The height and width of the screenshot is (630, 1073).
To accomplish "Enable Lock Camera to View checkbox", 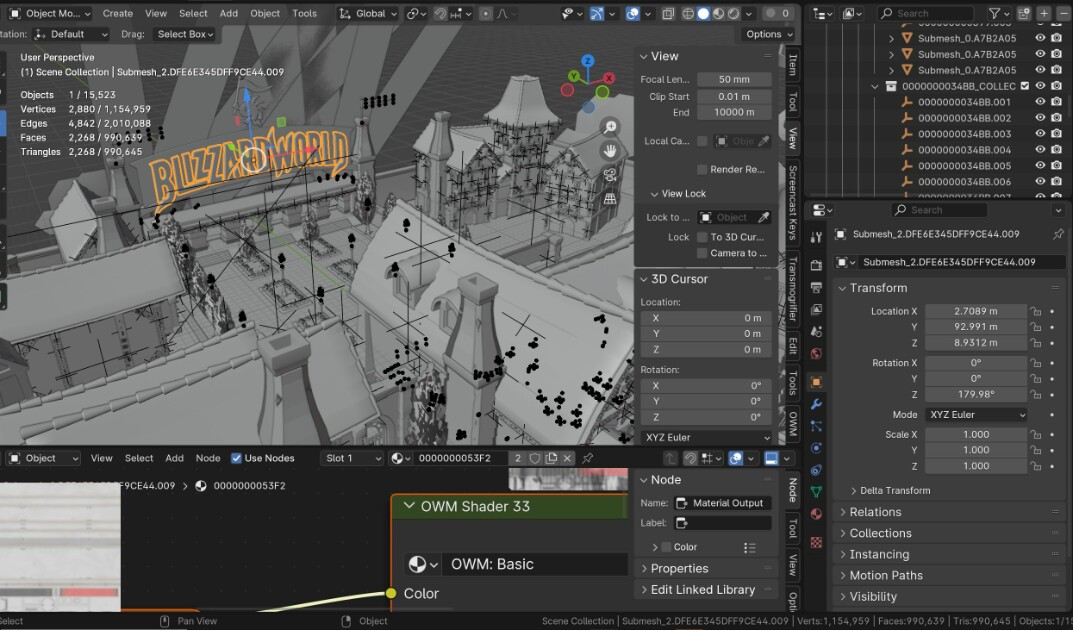I will (702, 253).
